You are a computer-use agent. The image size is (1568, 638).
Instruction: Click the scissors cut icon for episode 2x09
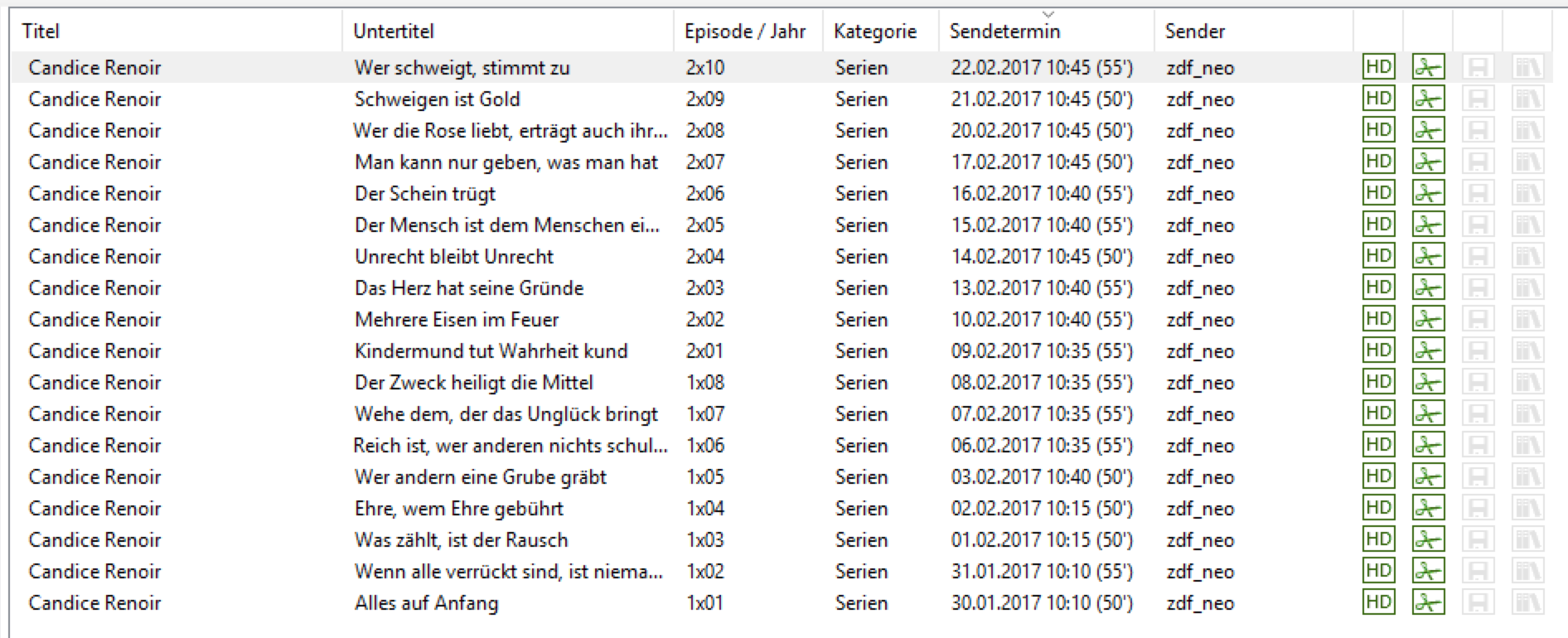point(1428,99)
